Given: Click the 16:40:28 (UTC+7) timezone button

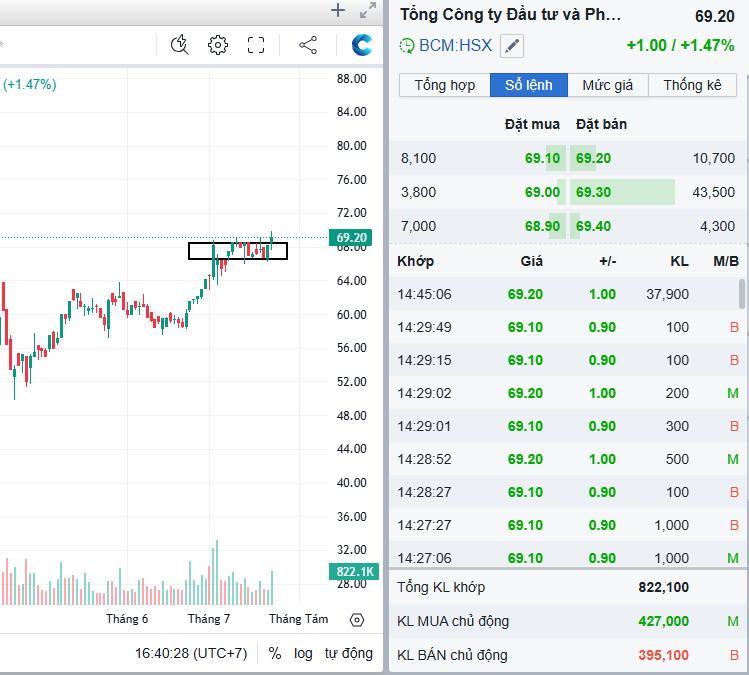Looking at the screenshot, I should pos(191,653).
